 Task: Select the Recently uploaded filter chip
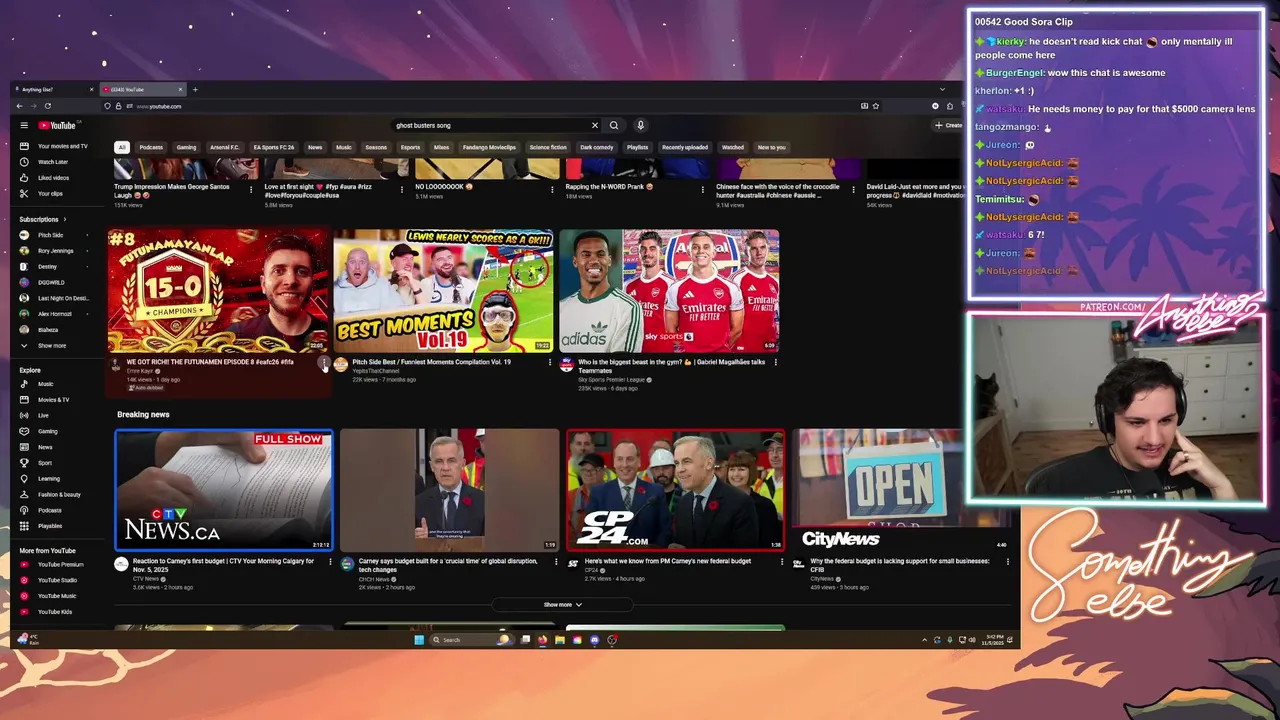[x=684, y=147]
